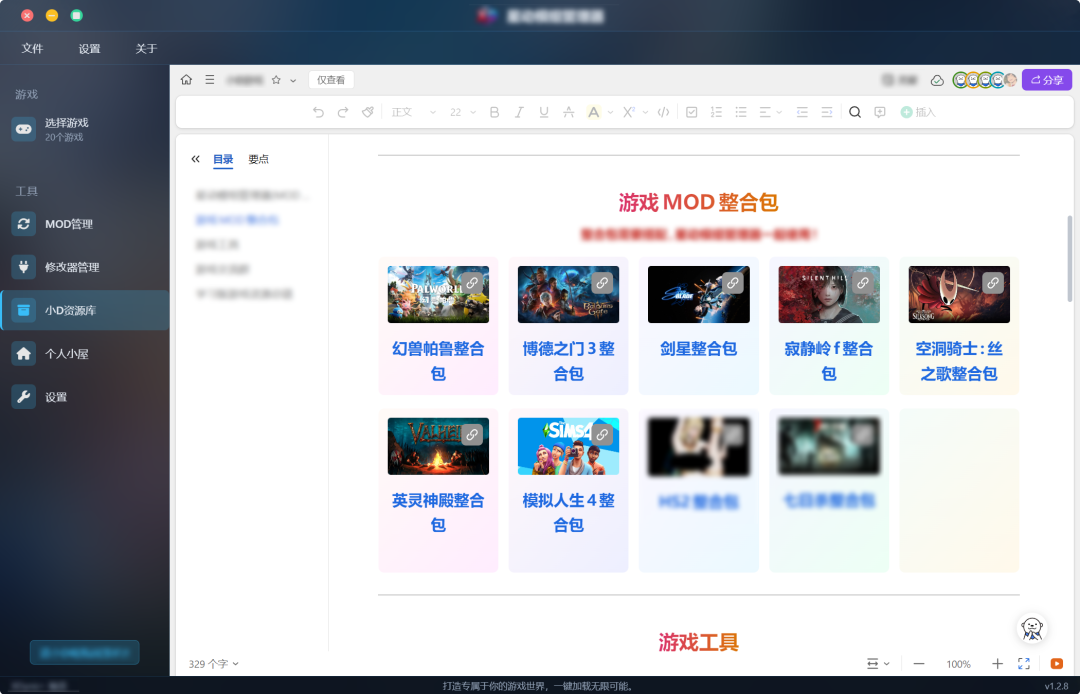1080x694 pixels.
Task: Open the 模拟人生 4 整合包 link
Action: tap(568, 512)
